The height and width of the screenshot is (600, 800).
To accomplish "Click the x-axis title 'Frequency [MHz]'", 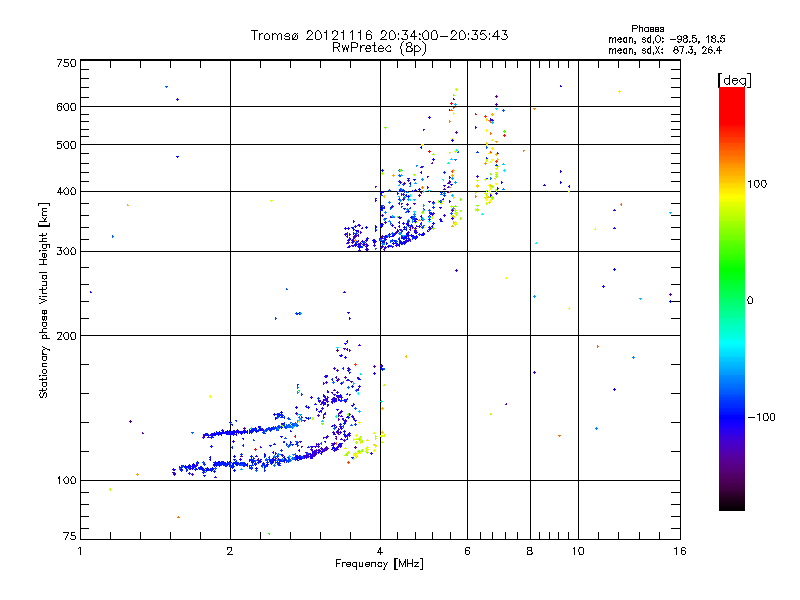I will [379, 564].
